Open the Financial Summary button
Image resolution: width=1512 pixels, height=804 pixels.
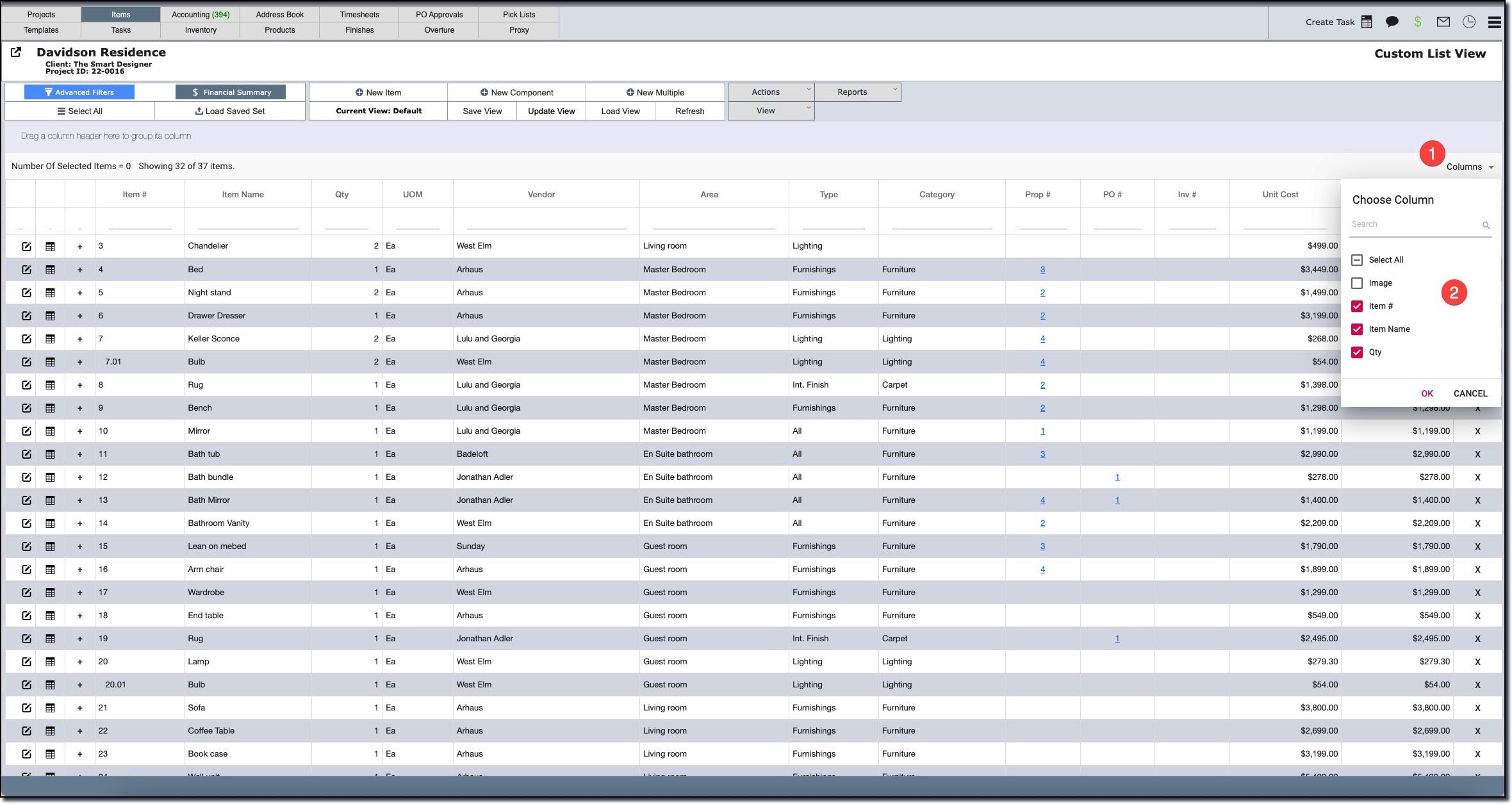[x=231, y=92]
